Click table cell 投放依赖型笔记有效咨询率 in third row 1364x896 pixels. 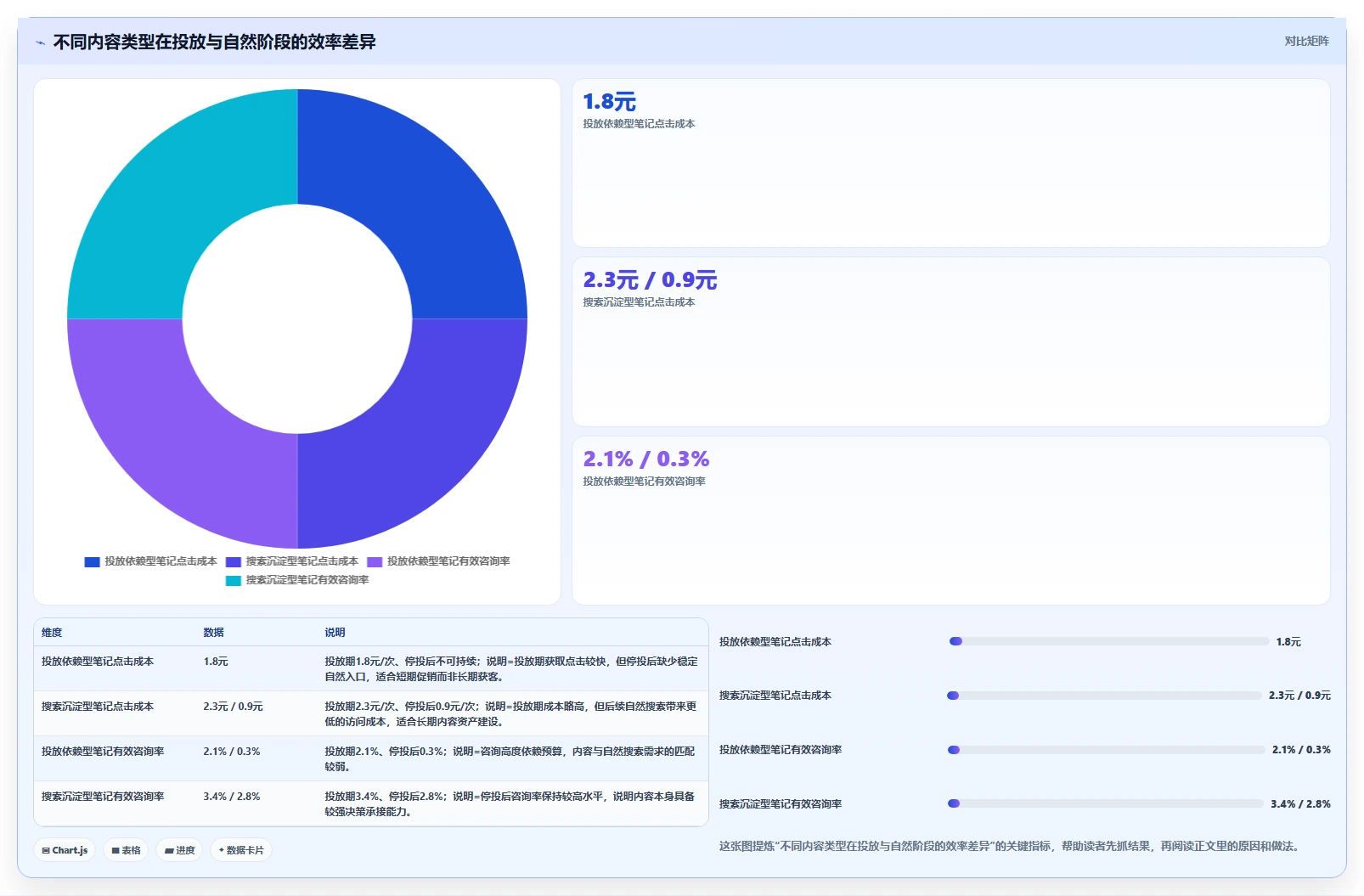coord(103,752)
